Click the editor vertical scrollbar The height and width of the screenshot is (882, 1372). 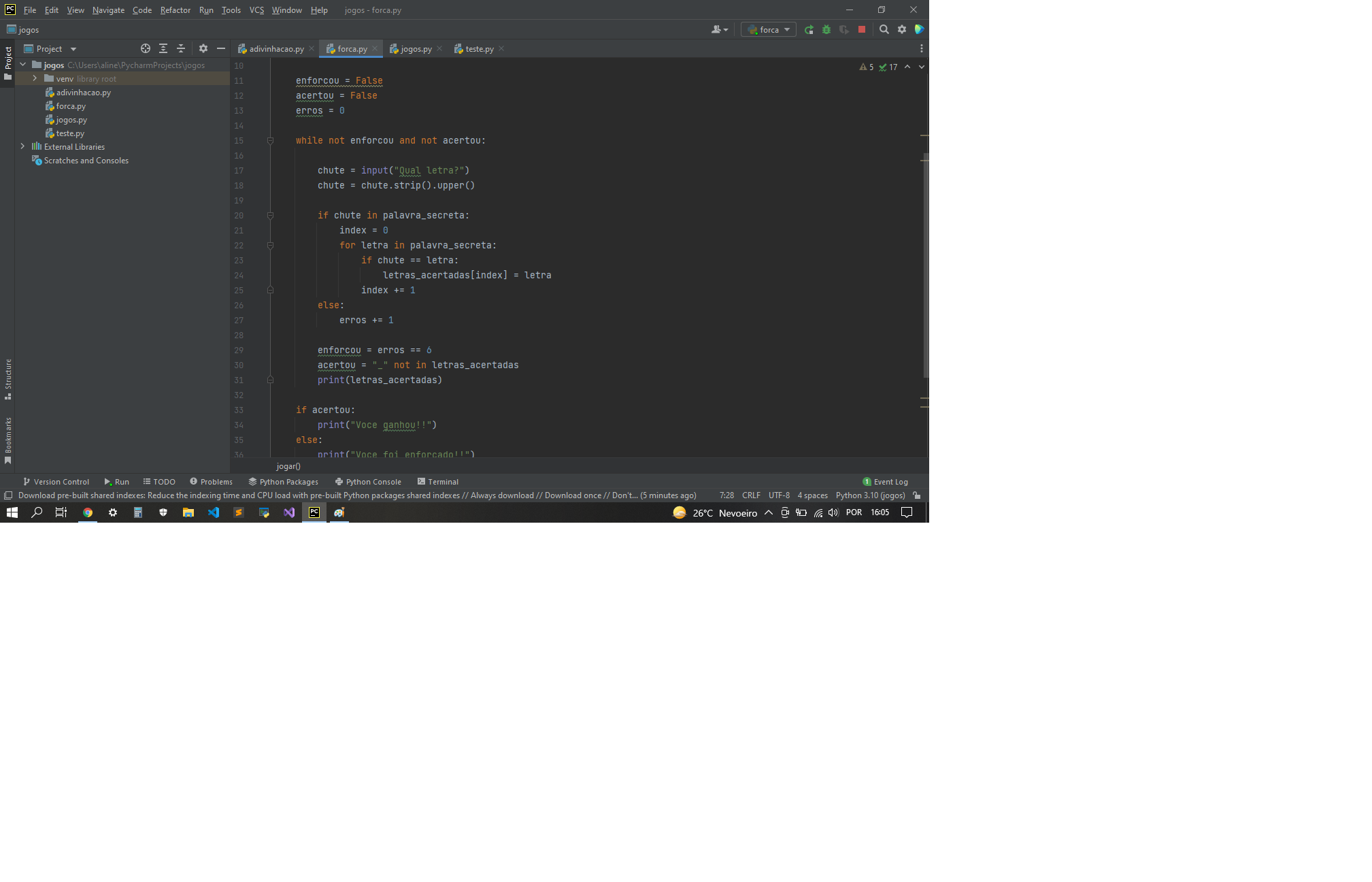pos(925,265)
